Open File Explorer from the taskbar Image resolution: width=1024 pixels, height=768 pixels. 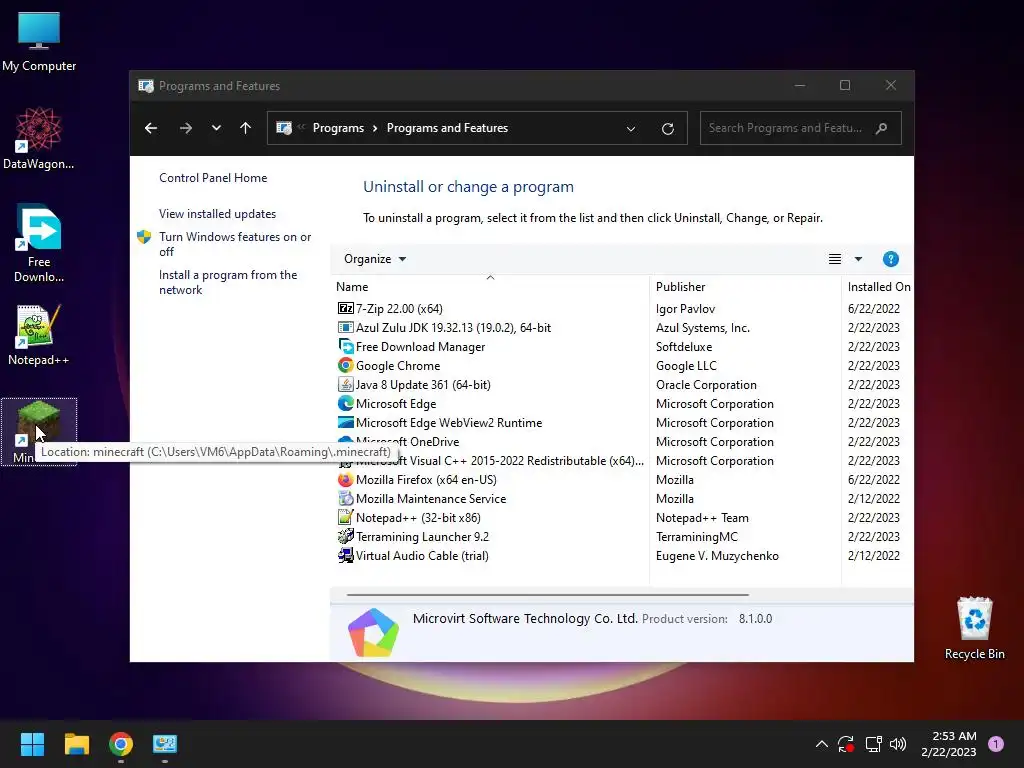tap(76, 744)
